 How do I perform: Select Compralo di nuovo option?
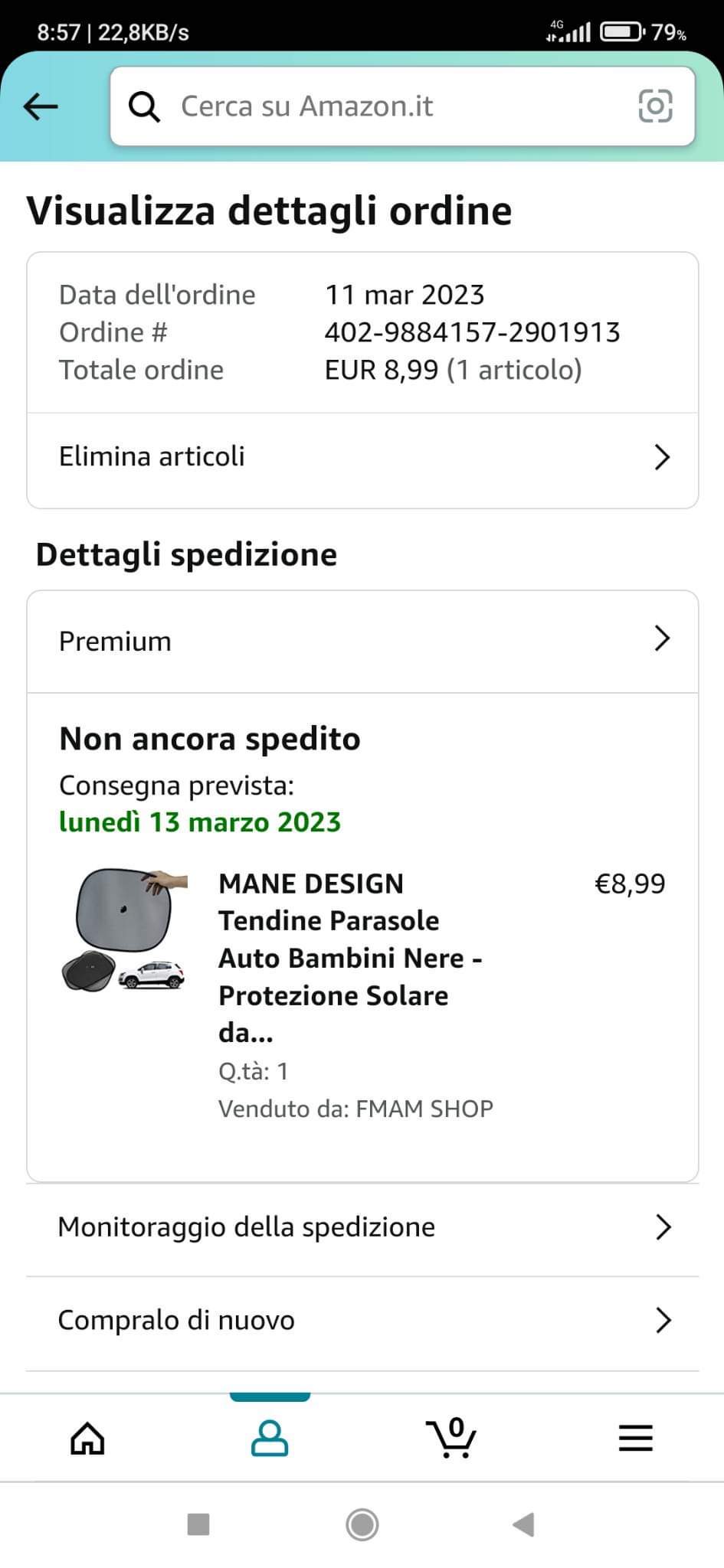[x=362, y=1321]
